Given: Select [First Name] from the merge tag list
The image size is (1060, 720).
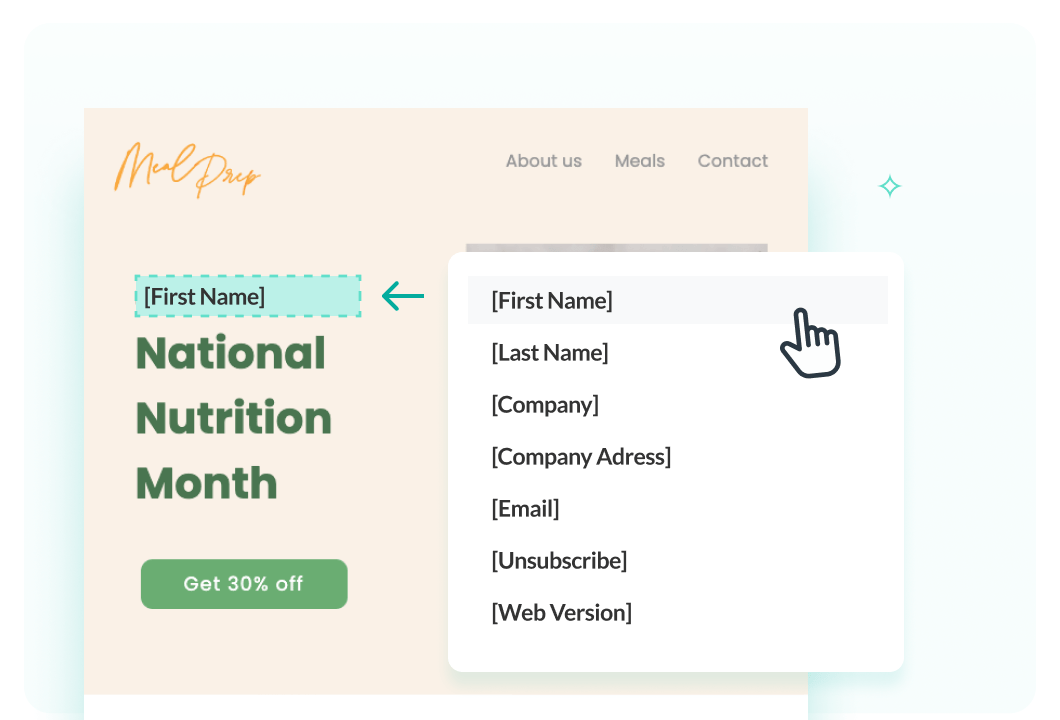Looking at the screenshot, I should pyautogui.click(x=677, y=300).
